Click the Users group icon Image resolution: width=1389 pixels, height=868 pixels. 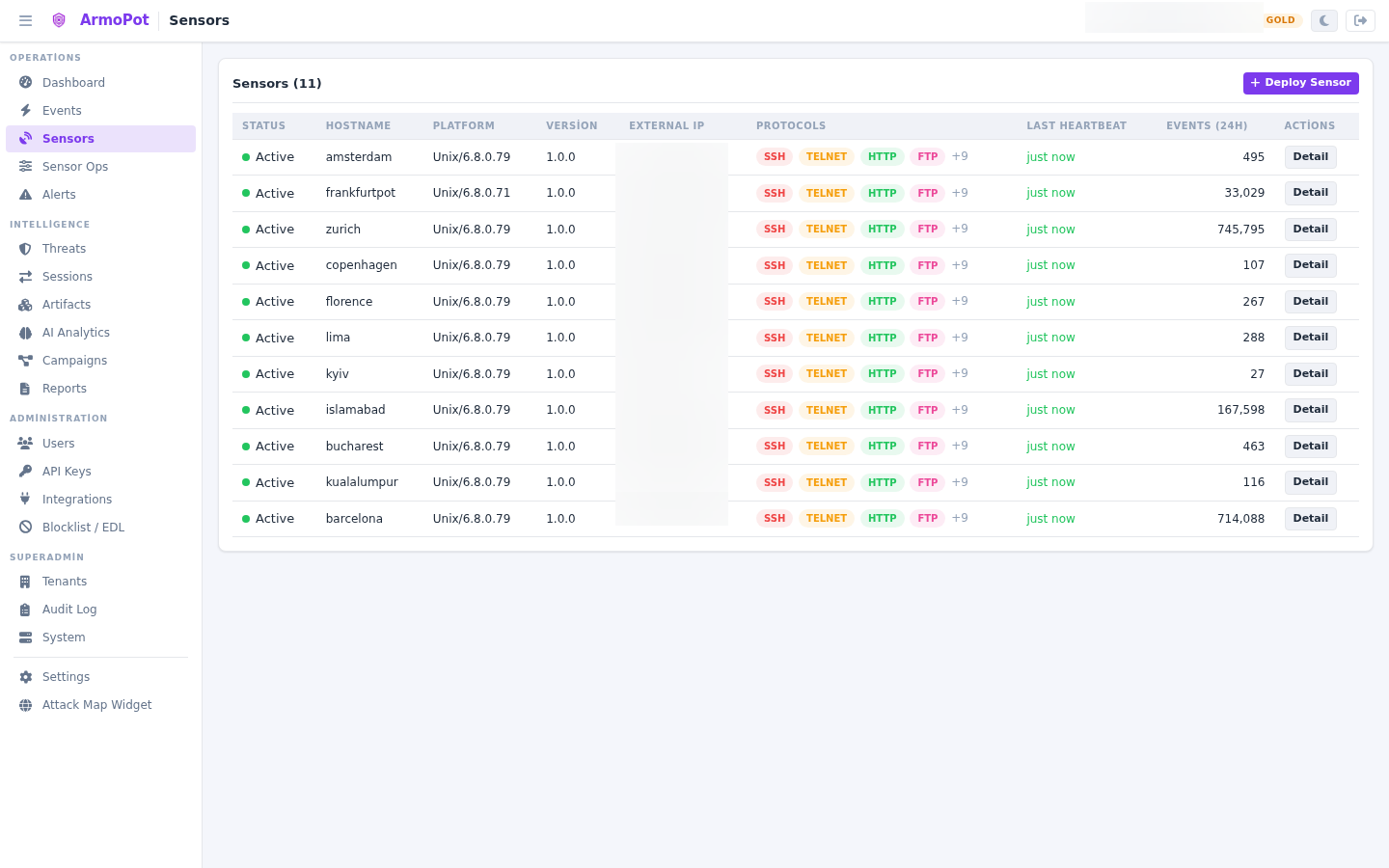26,444
